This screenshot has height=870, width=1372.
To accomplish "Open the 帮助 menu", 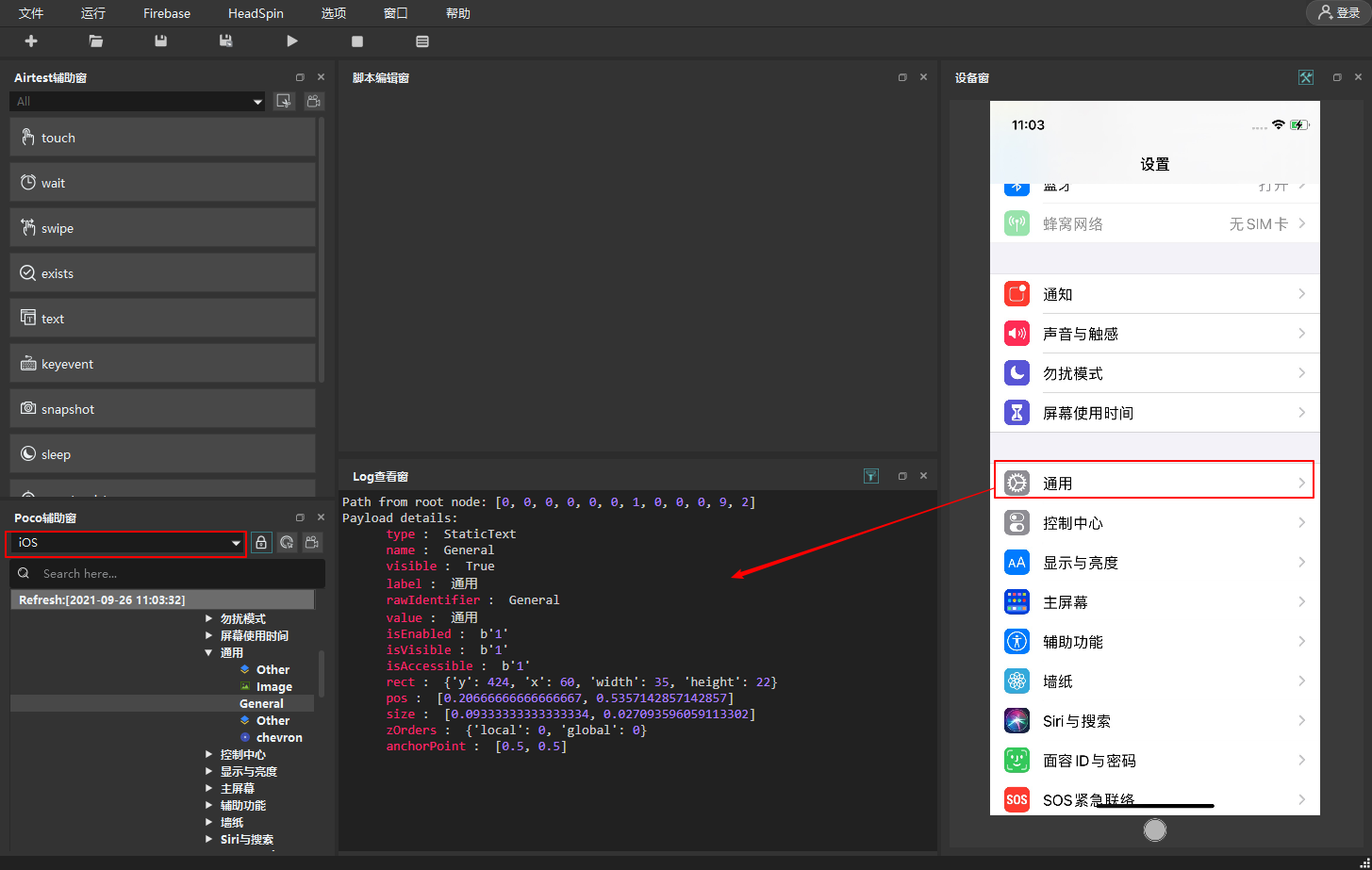I will point(458,13).
